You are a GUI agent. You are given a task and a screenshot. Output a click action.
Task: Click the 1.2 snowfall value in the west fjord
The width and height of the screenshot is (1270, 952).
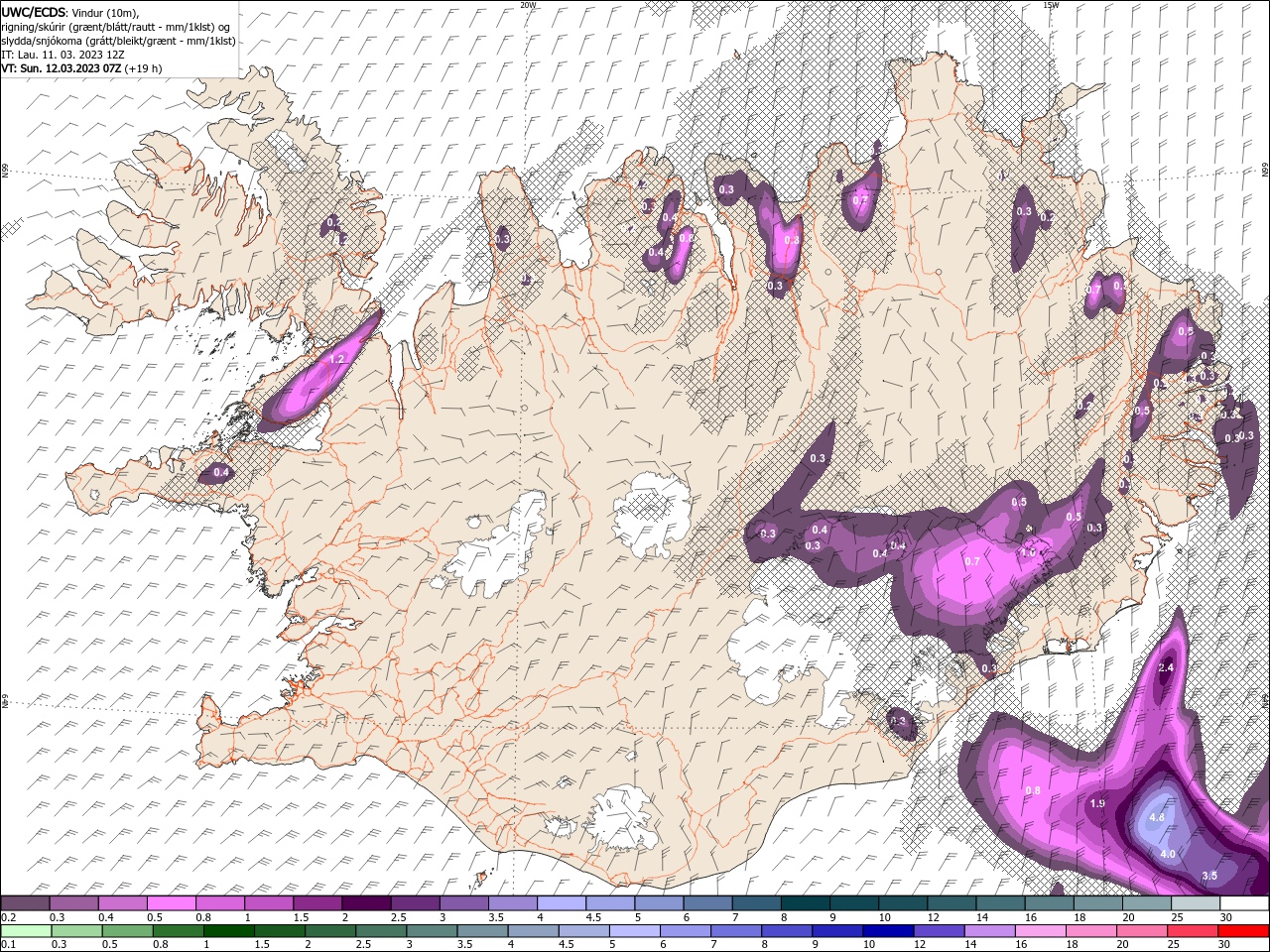336,359
